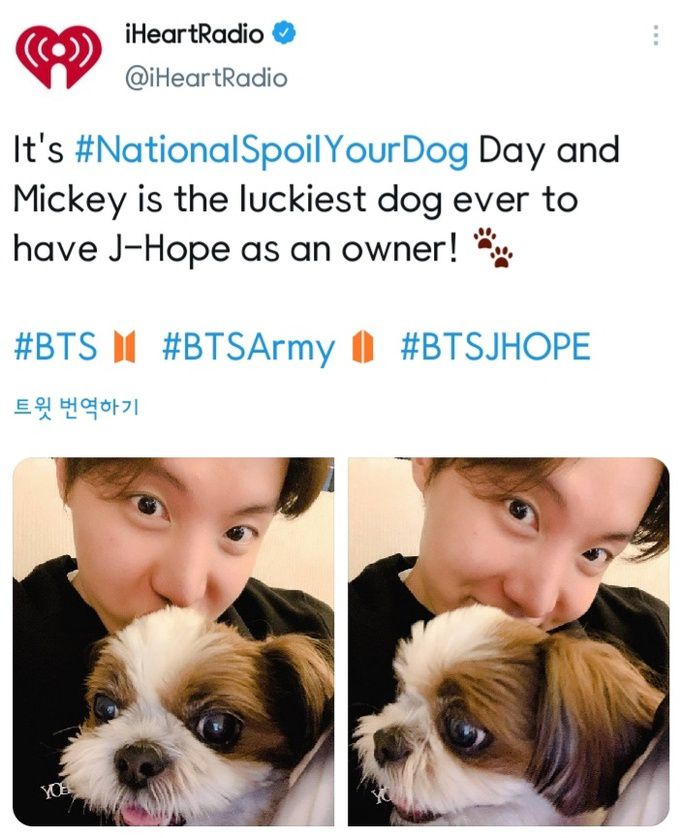Viewport: 680px width, 838px height.
Task: Click the blue verified badge
Action: (x=284, y=34)
